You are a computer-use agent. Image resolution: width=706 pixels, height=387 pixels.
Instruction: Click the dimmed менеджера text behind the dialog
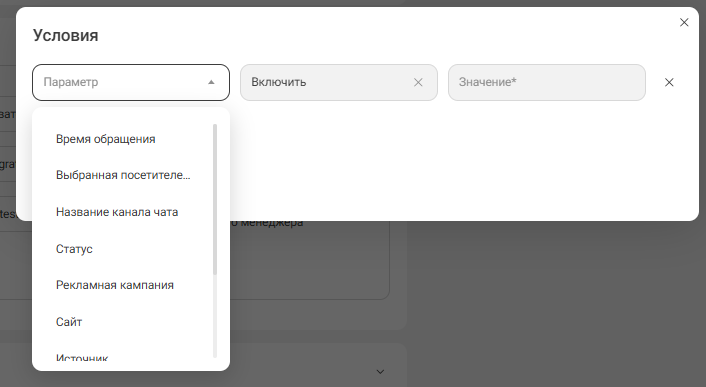click(x=272, y=223)
